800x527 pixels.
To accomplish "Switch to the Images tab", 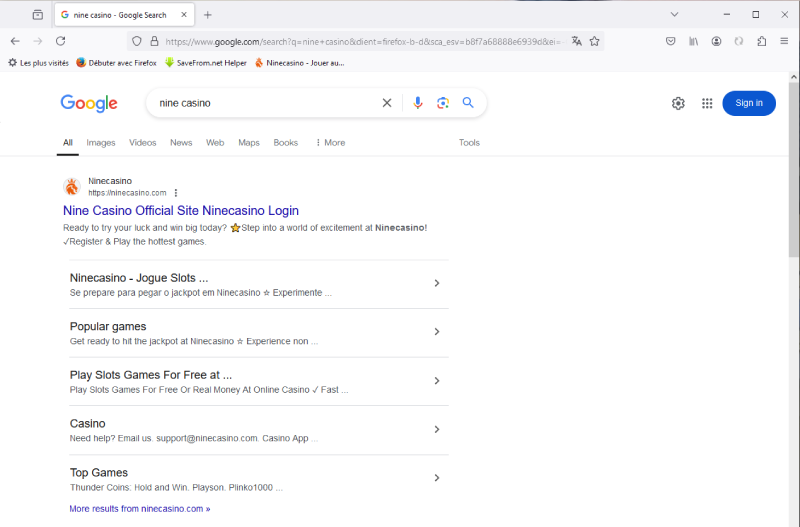I will (x=101, y=143).
